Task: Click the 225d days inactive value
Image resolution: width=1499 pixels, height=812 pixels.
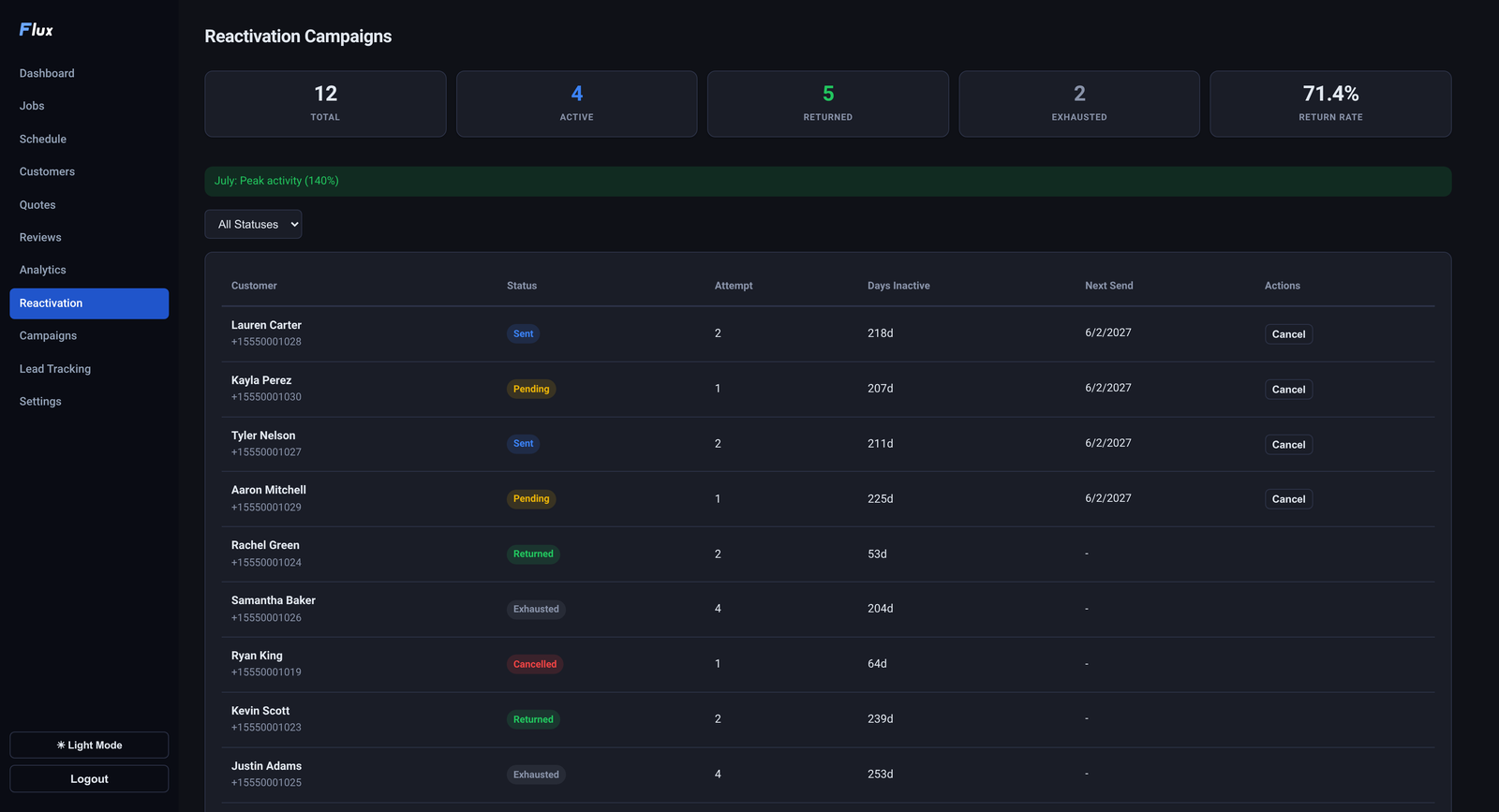Action: point(880,499)
